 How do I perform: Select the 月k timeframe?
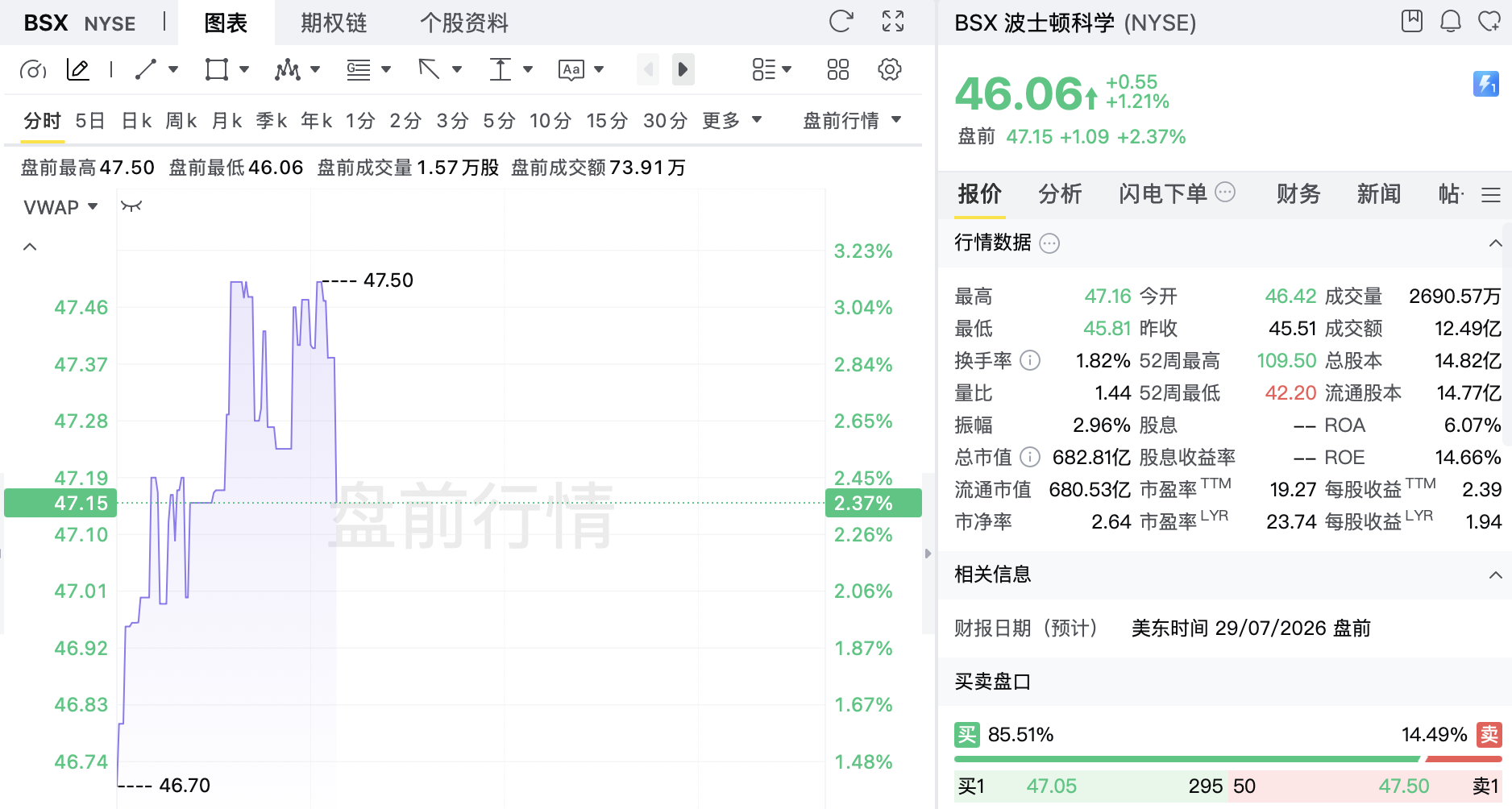(226, 120)
